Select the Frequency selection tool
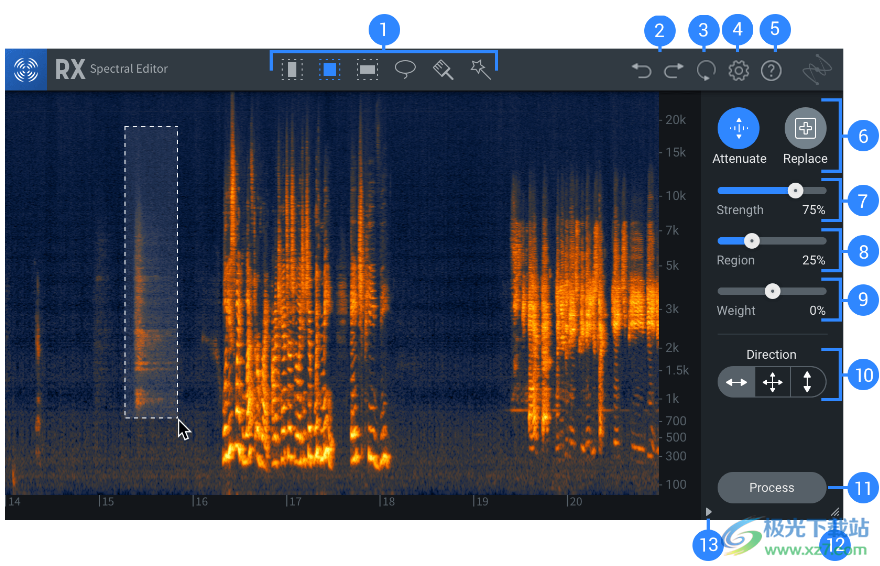 click(x=367, y=70)
